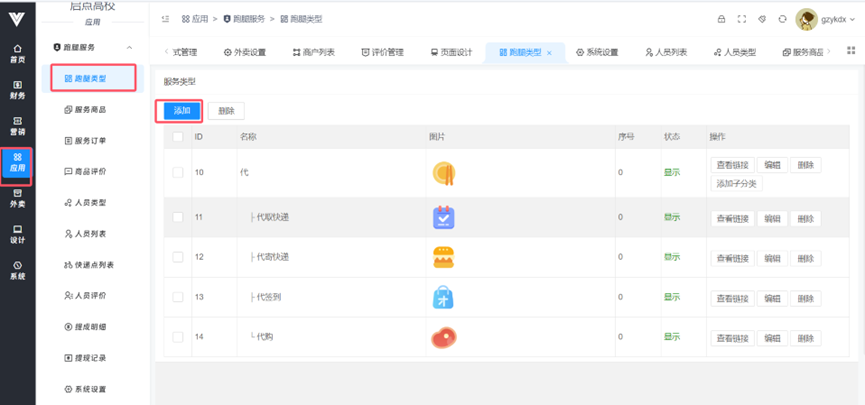Toggle fullscreen mode icon in header
Viewport: 865px width, 405px height.
[742, 19]
